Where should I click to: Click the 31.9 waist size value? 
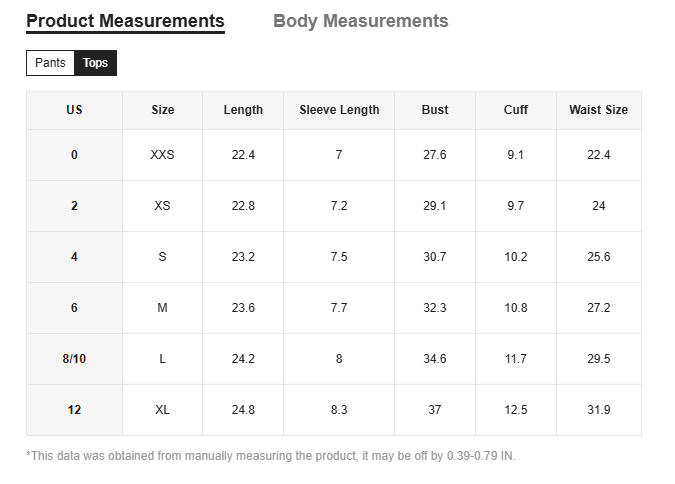(598, 410)
